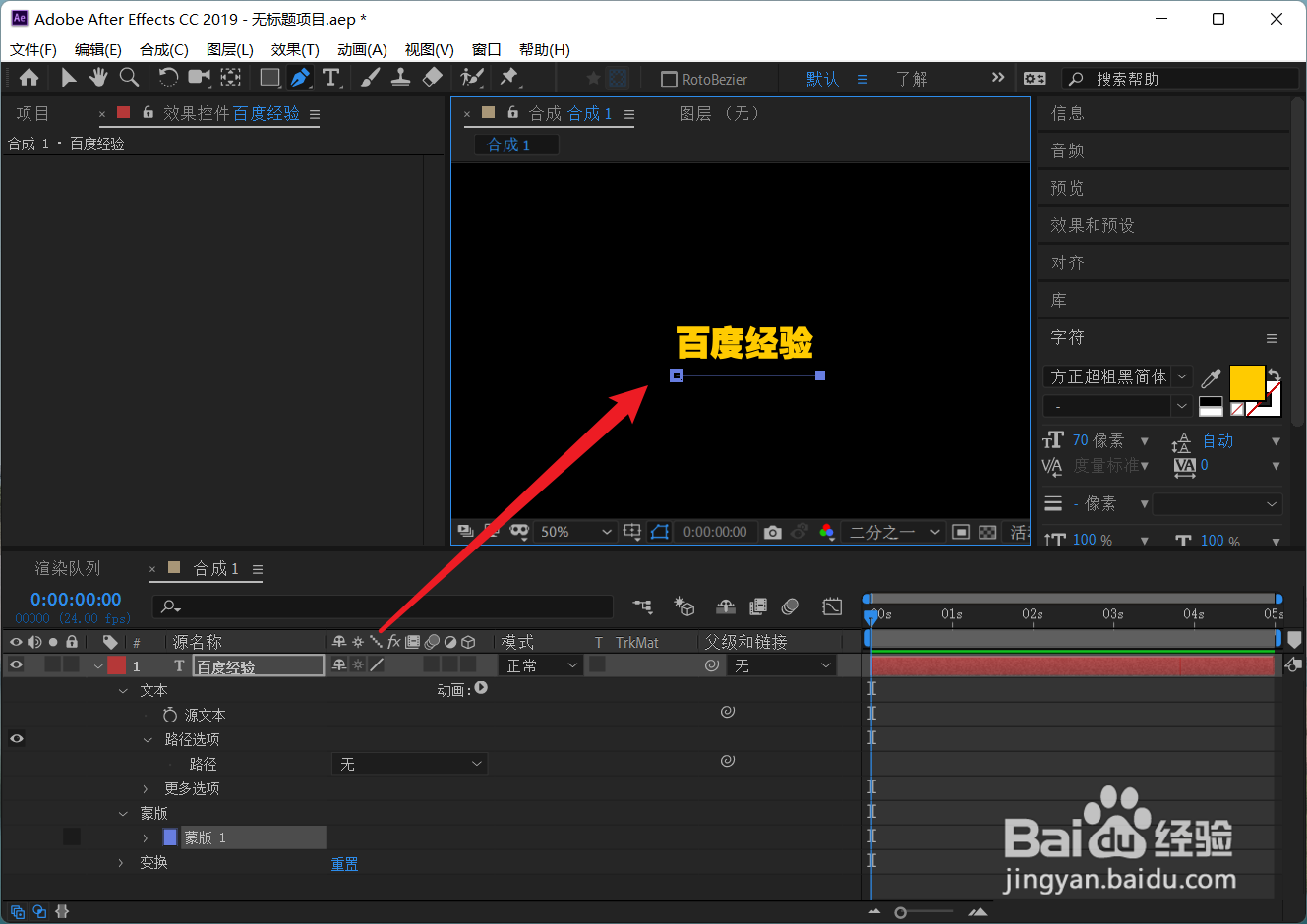Click the 合成 1 breadcrumb button in viewer
This screenshot has height=924, width=1307.
[x=517, y=144]
